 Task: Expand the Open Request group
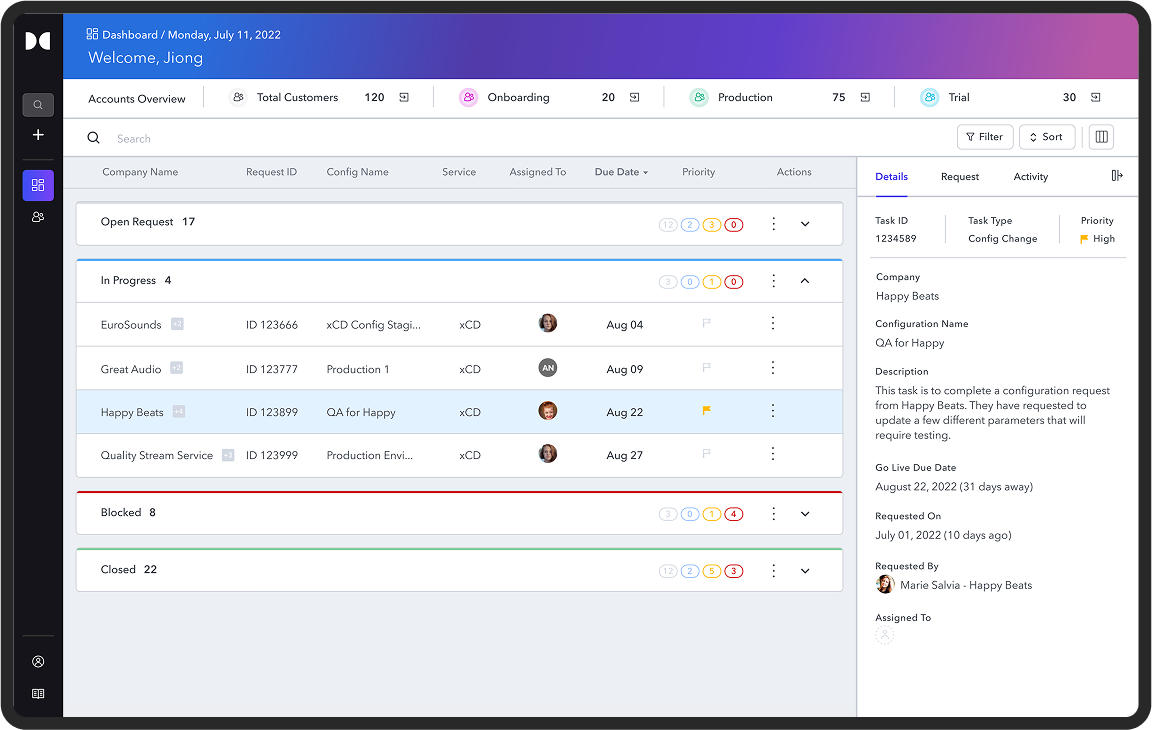tap(805, 224)
